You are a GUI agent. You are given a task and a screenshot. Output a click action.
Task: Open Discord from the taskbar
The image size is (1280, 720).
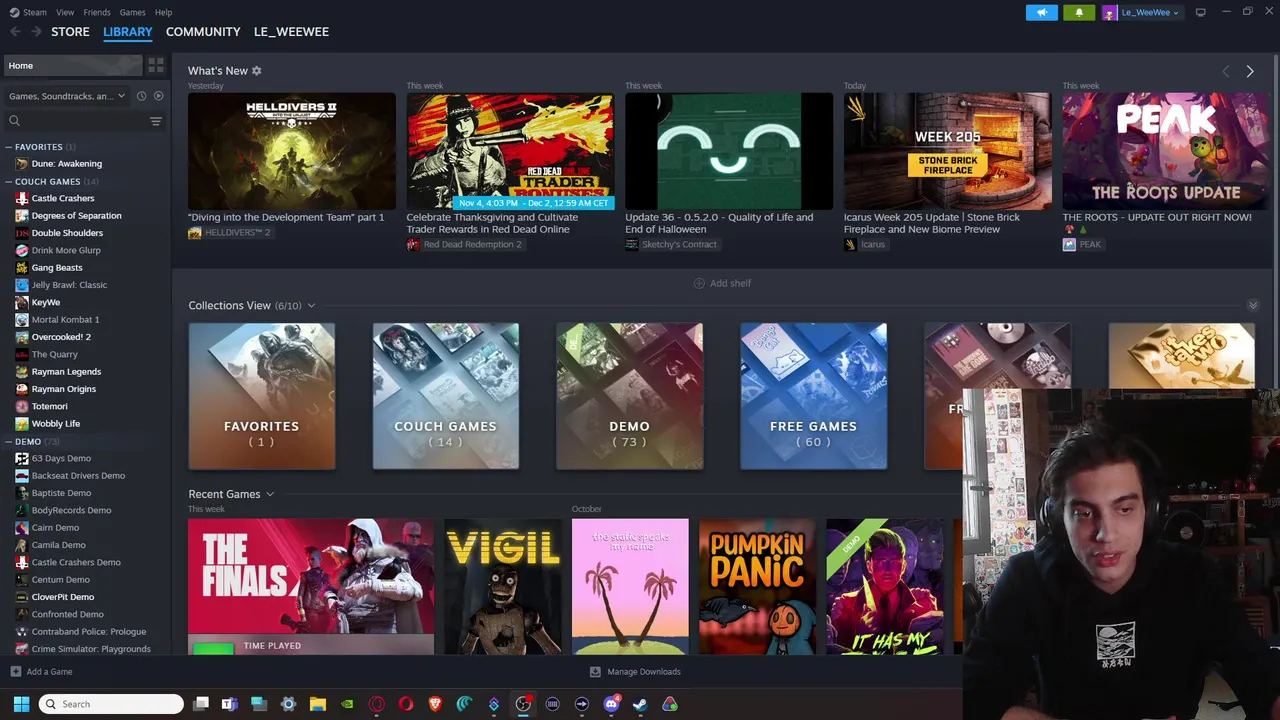611,704
